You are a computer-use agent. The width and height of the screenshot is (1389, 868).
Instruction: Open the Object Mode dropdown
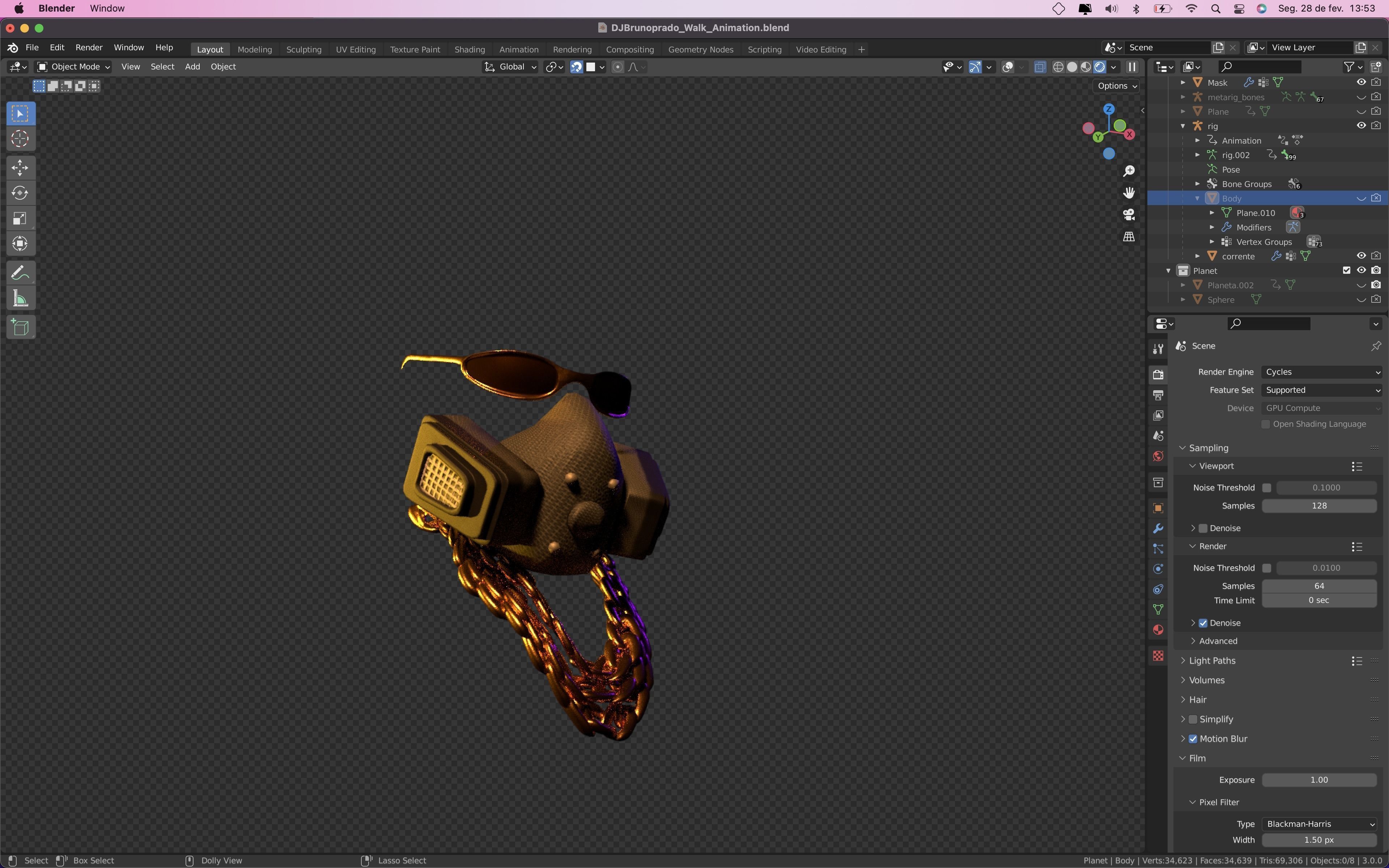pyautogui.click(x=73, y=67)
